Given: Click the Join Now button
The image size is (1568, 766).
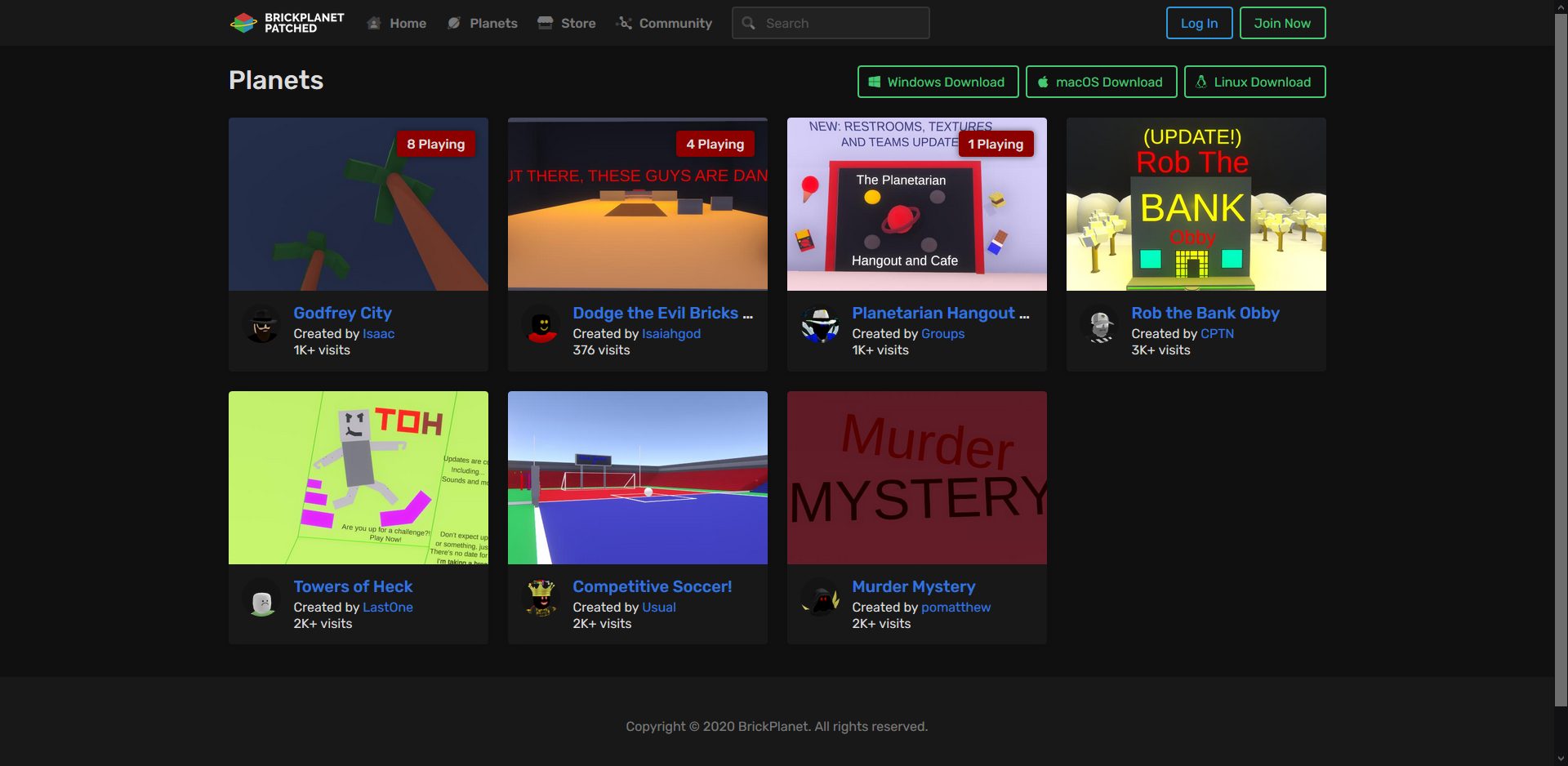Looking at the screenshot, I should [x=1282, y=23].
